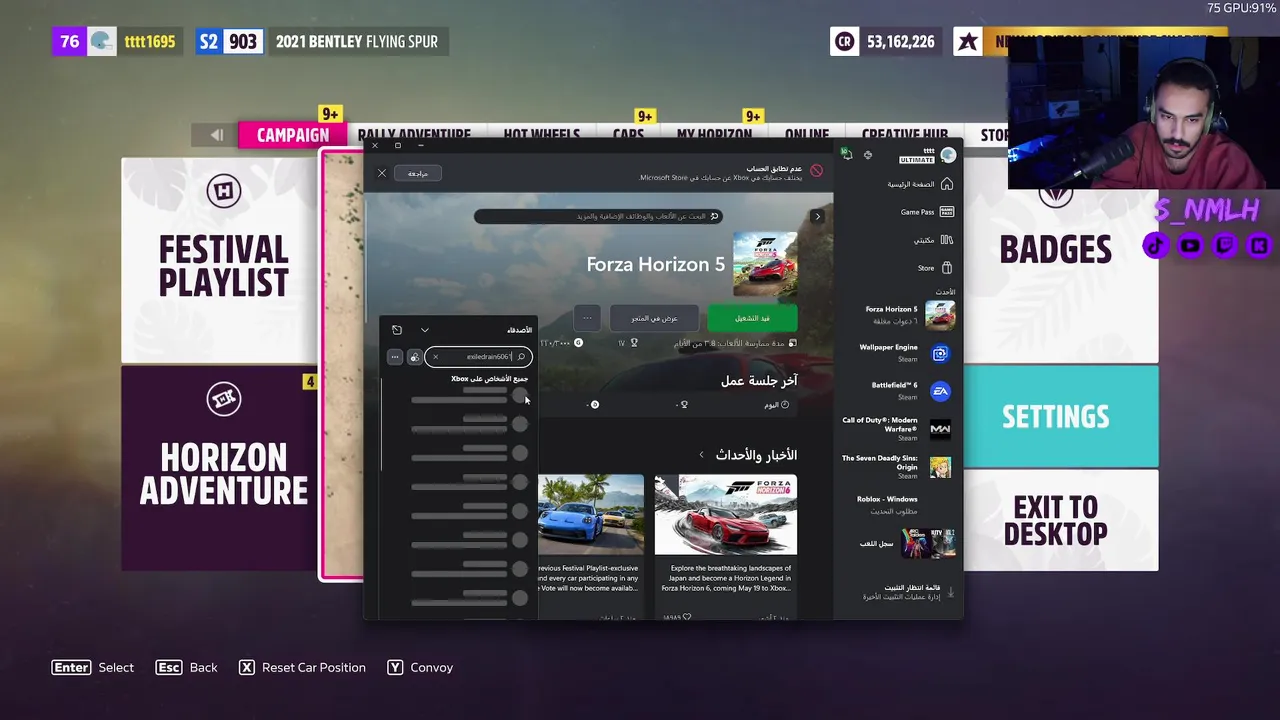Focus the friends search field with exiledrain606

478,357
